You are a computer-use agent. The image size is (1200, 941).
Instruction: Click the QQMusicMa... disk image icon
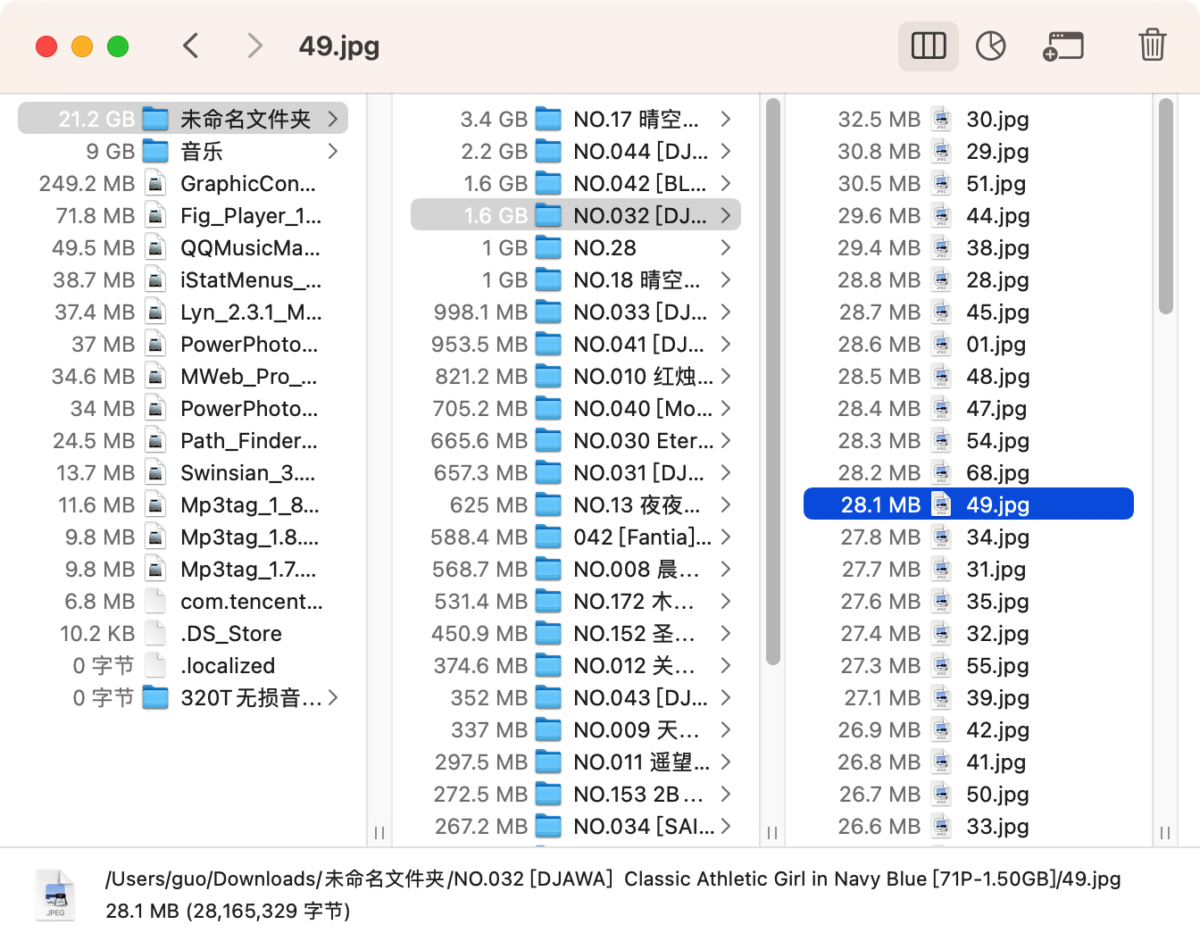[155, 247]
